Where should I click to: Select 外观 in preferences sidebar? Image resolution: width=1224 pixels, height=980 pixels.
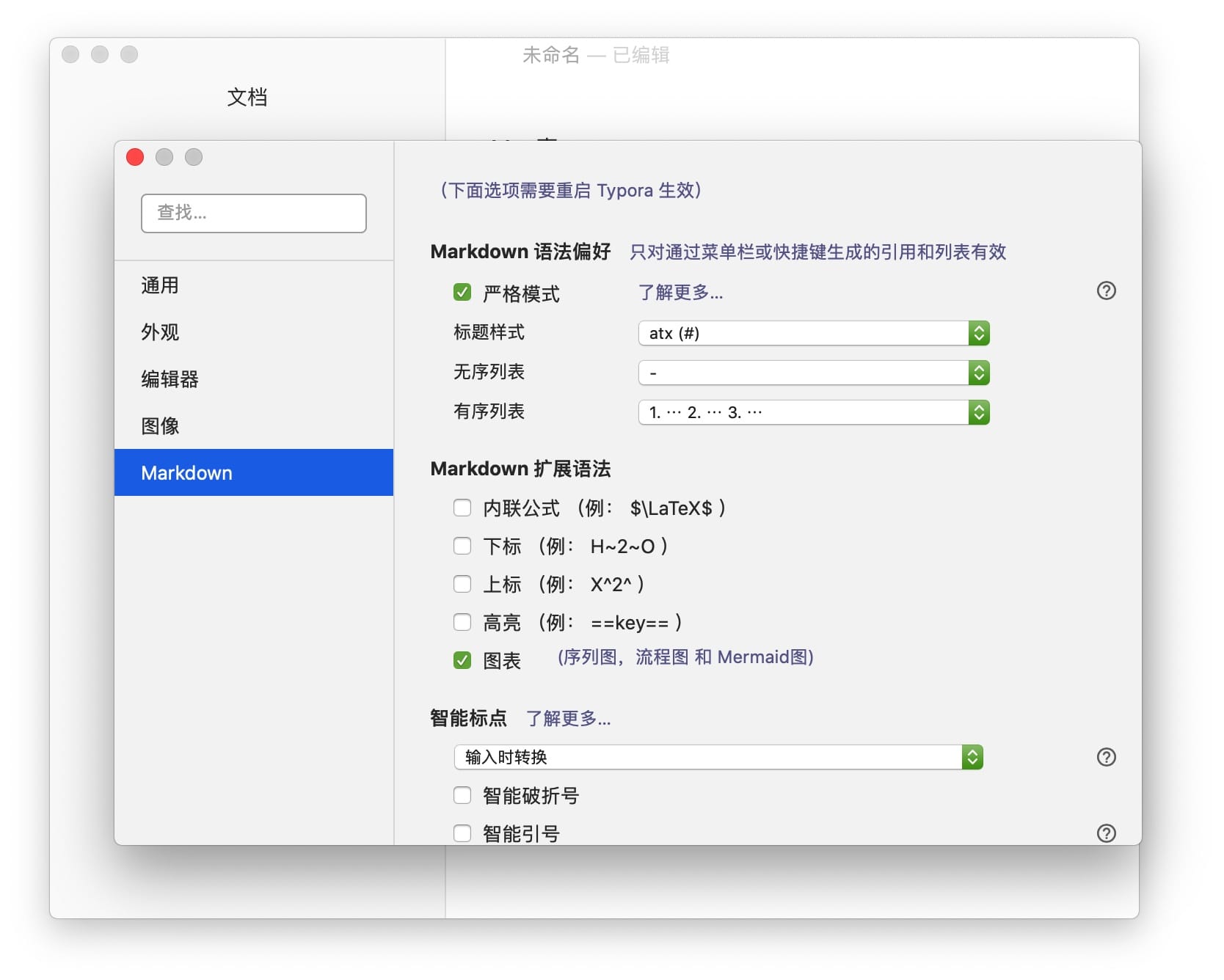click(x=254, y=332)
